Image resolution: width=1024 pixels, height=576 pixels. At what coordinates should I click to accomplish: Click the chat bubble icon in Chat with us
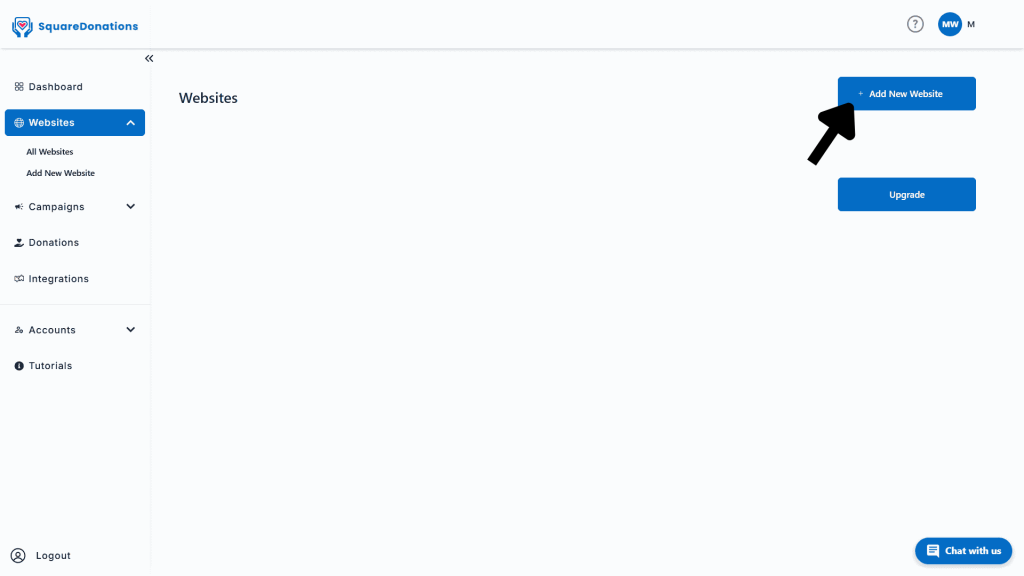[933, 551]
